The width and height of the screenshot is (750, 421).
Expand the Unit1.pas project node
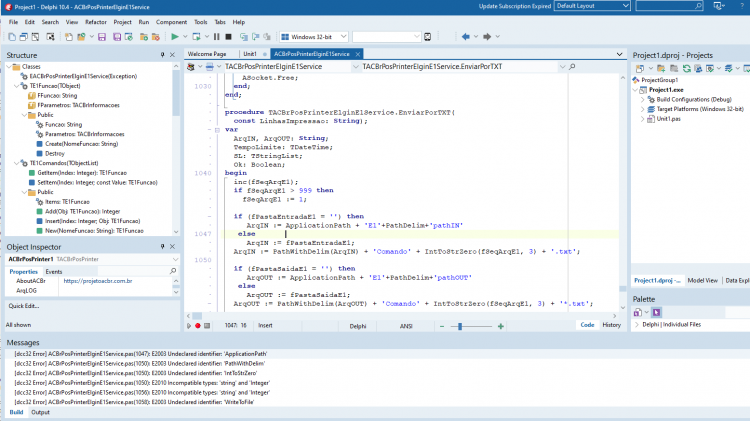point(643,119)
